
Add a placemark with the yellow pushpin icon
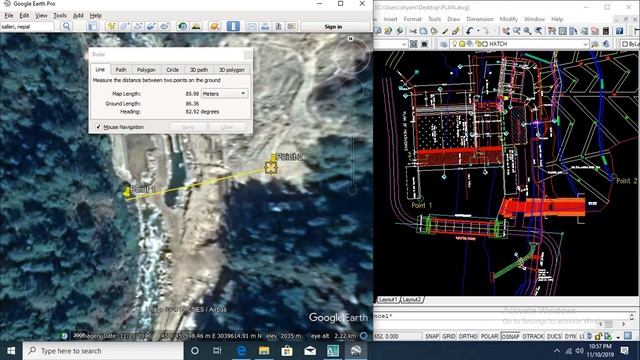tap(111, 27)
